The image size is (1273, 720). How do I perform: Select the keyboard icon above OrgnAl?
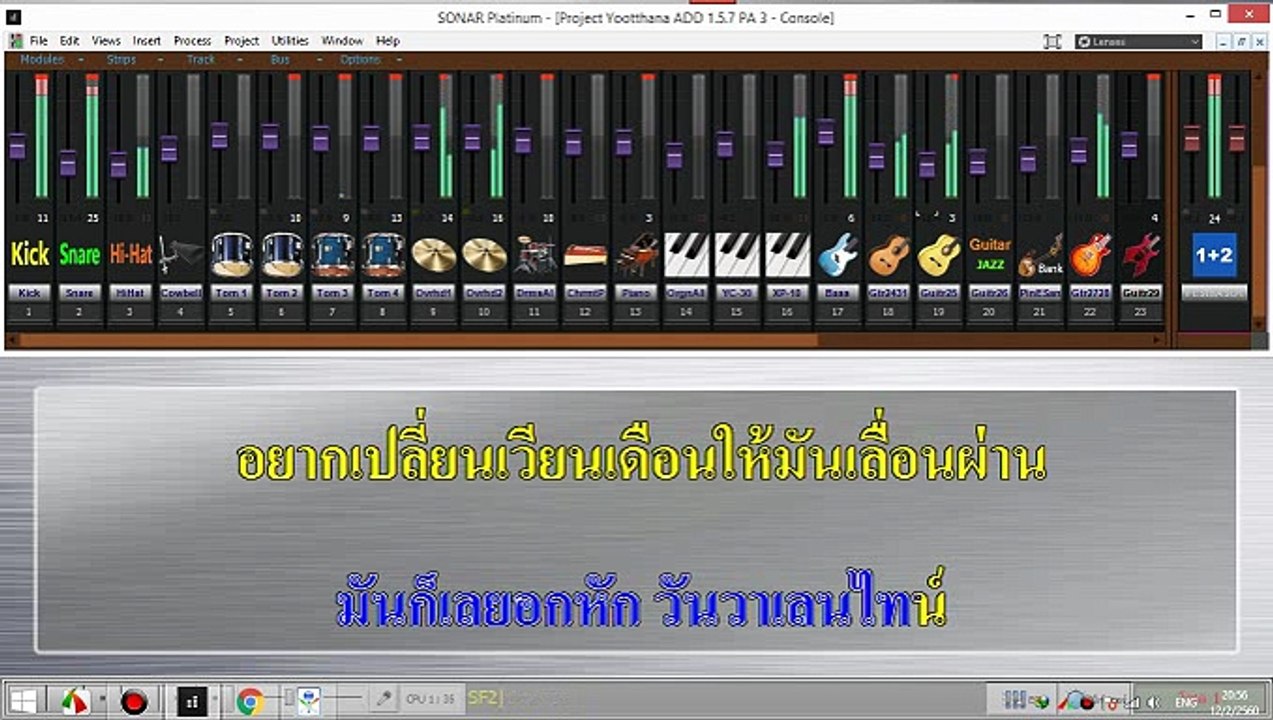(x=686, y=255)
